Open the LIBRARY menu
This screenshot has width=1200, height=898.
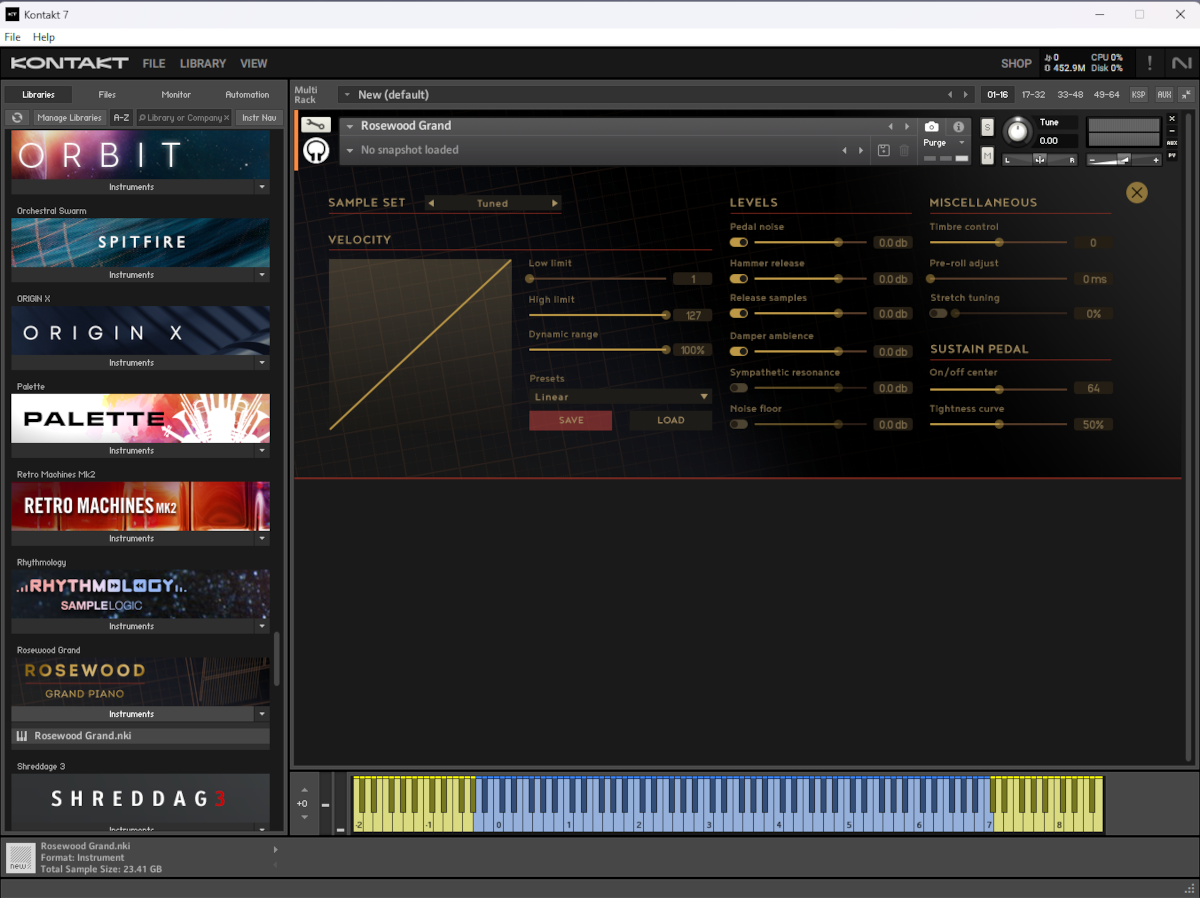[x=203, y=63]
